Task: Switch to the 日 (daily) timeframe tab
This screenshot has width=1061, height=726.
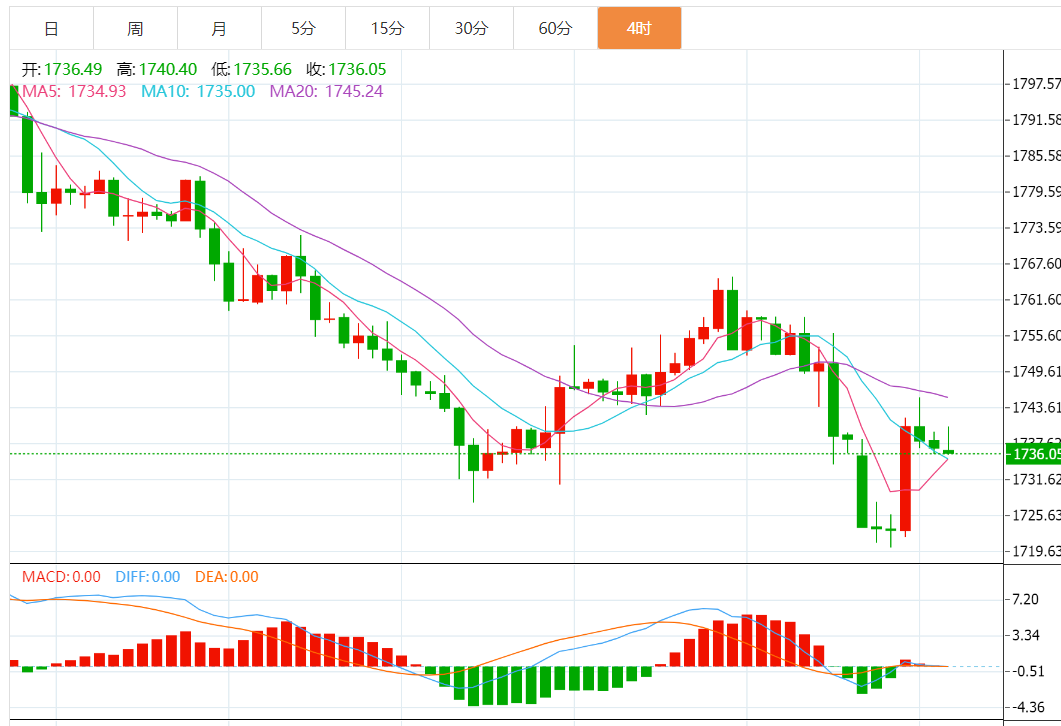Action: click(51, 28)
